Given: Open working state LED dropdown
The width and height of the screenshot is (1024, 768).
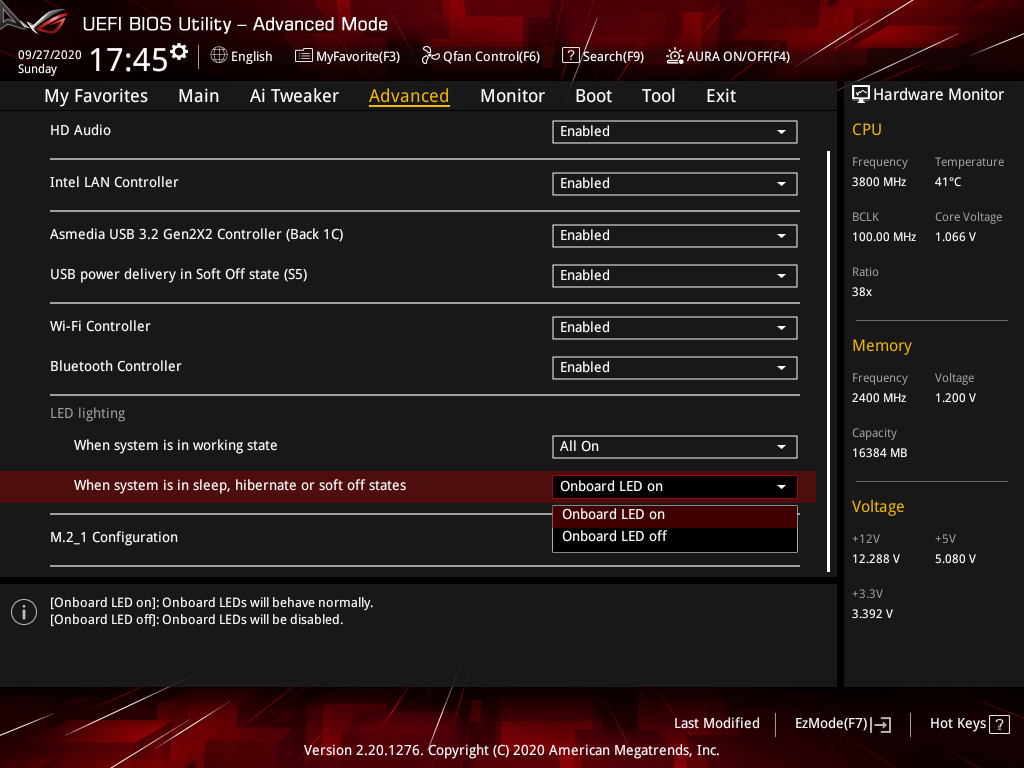Looking at the screenshot, I should 675,447.
